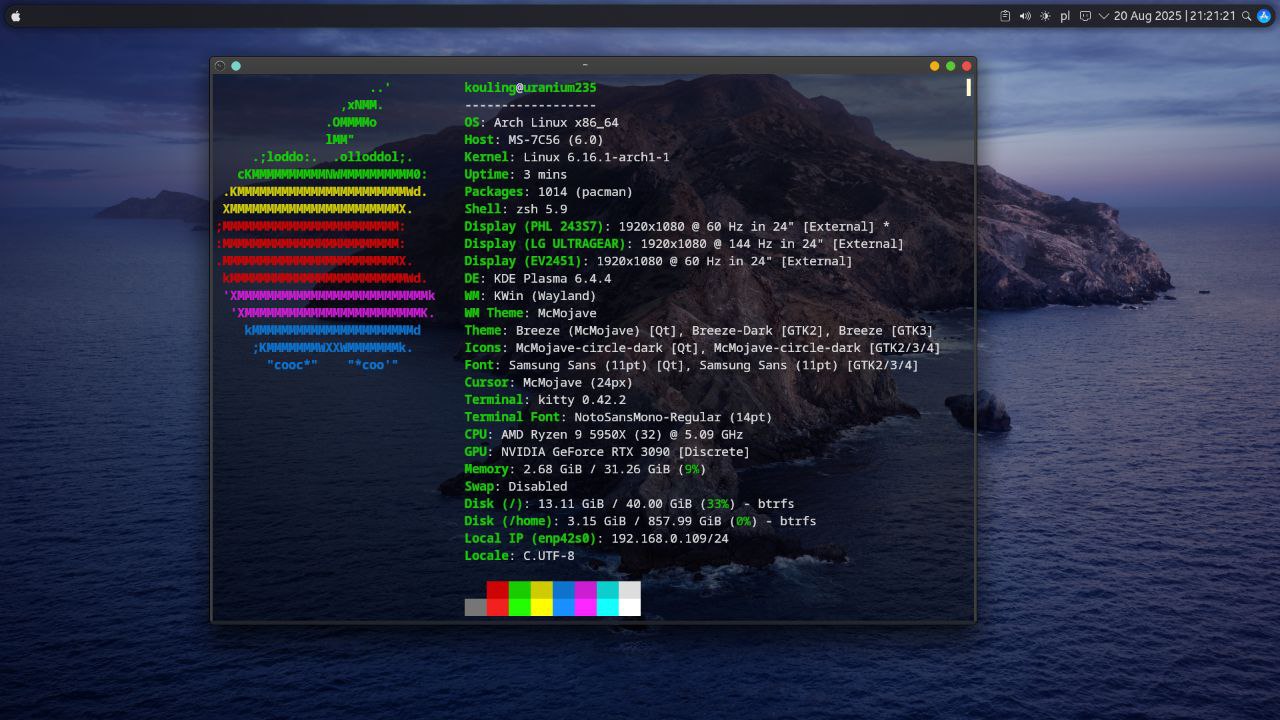
Task: Open the brightness control tray icon
Action: [x=1045, y=16]
